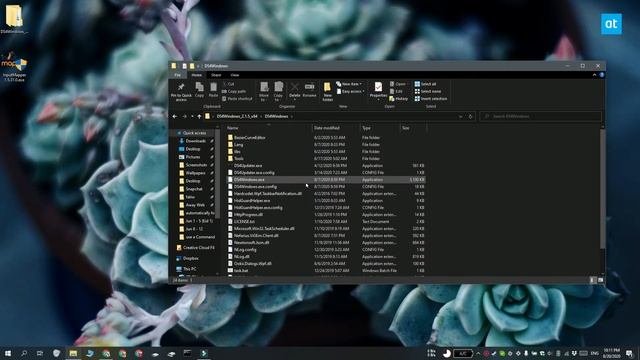This screenshot has width=640, height=360.
Task: Open the Copy to menu
Action: (x=278, y=91)
